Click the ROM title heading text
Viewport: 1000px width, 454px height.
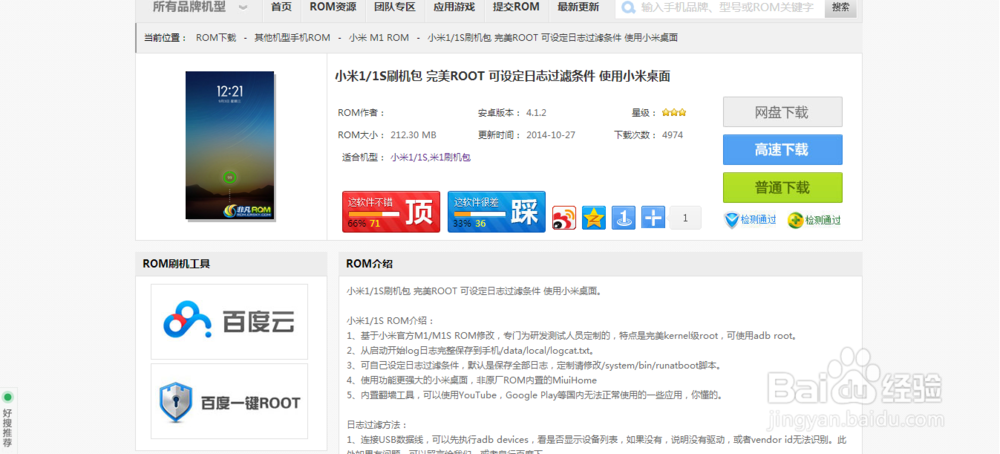[503, 77]
